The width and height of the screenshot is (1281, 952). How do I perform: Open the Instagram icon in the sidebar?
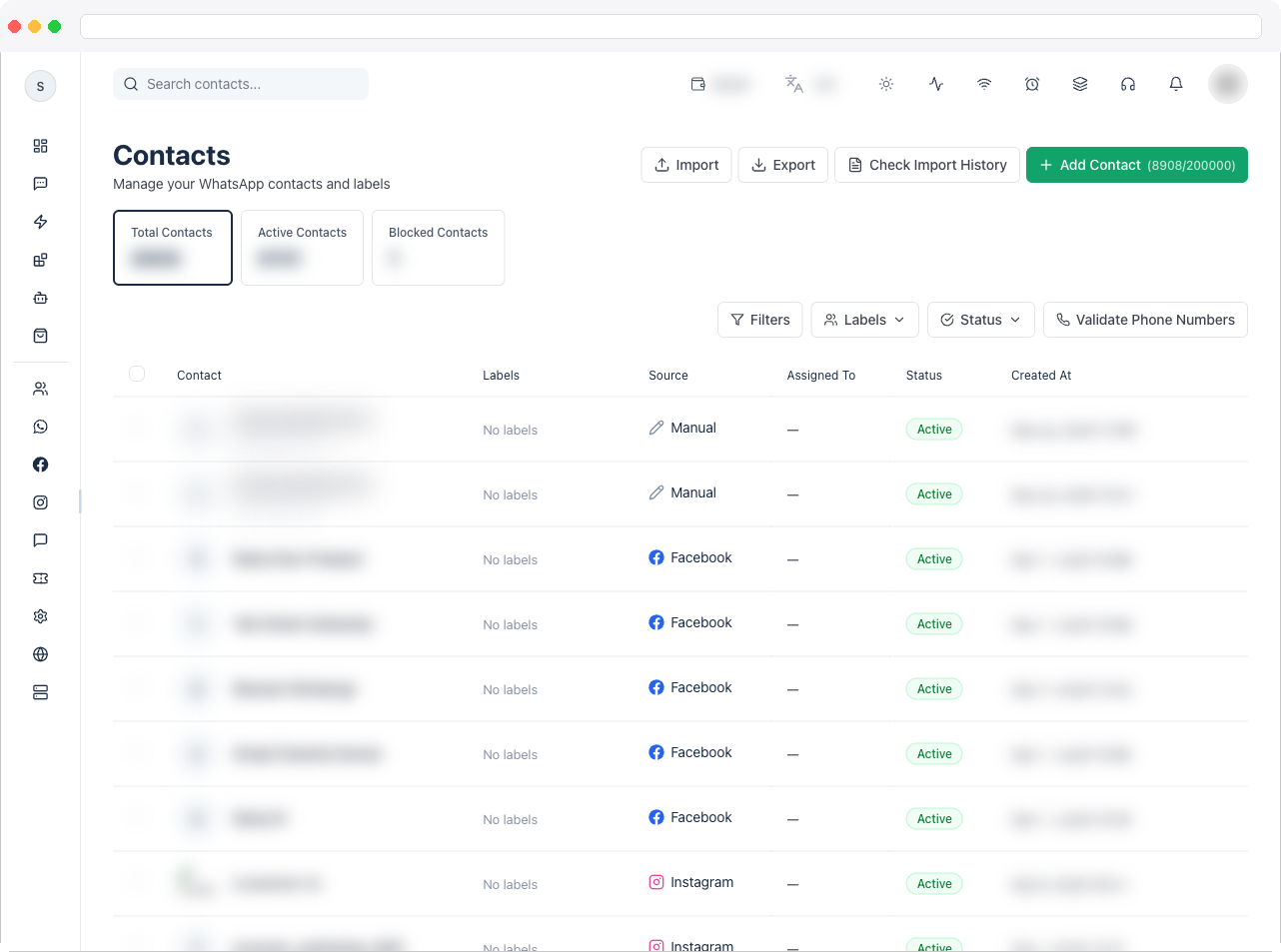click(x=40, y=502)
